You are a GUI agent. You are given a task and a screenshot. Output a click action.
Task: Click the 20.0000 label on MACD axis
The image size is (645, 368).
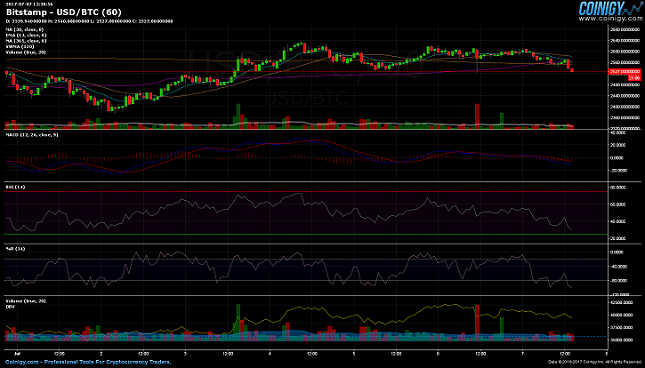point(619,145)
